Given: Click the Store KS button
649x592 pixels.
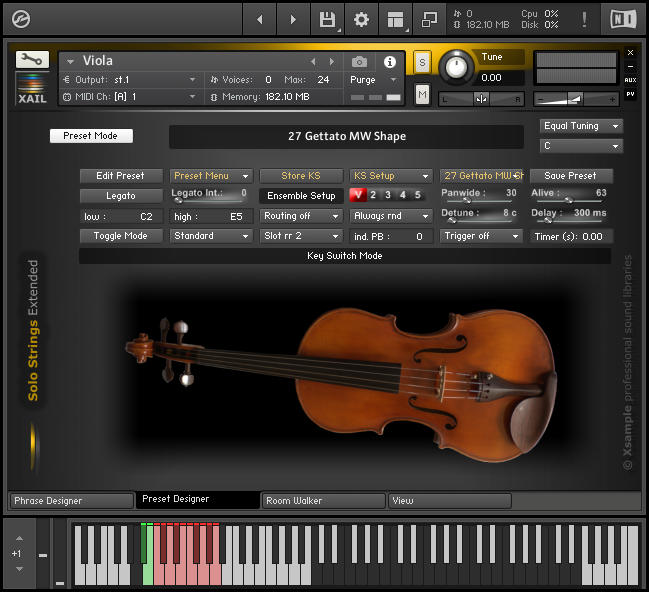Looking at the screenshot, I should click(x=301, y=176).
